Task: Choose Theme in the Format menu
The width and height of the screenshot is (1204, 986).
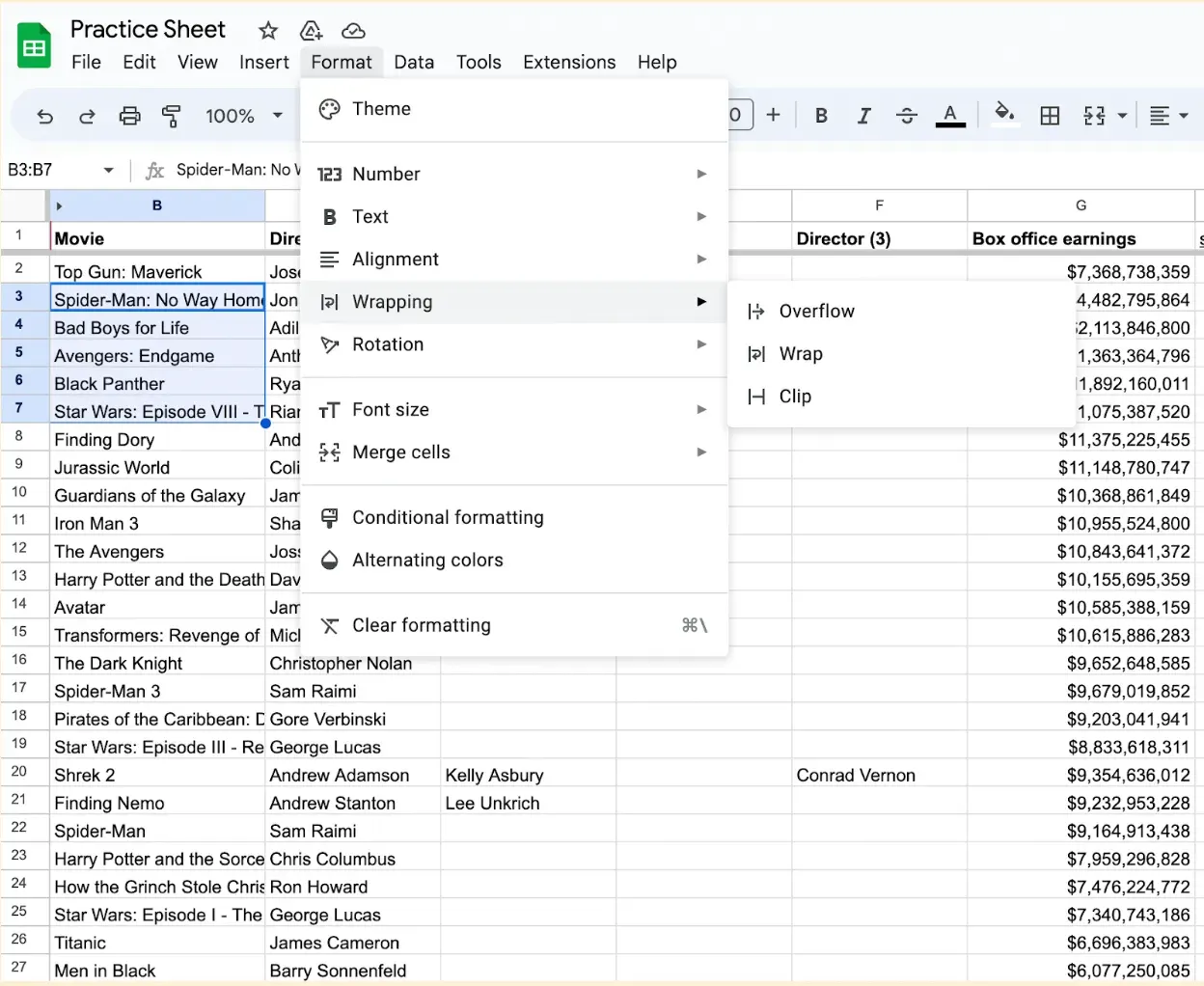Action: pyautogui.click(x=514, y=109)
